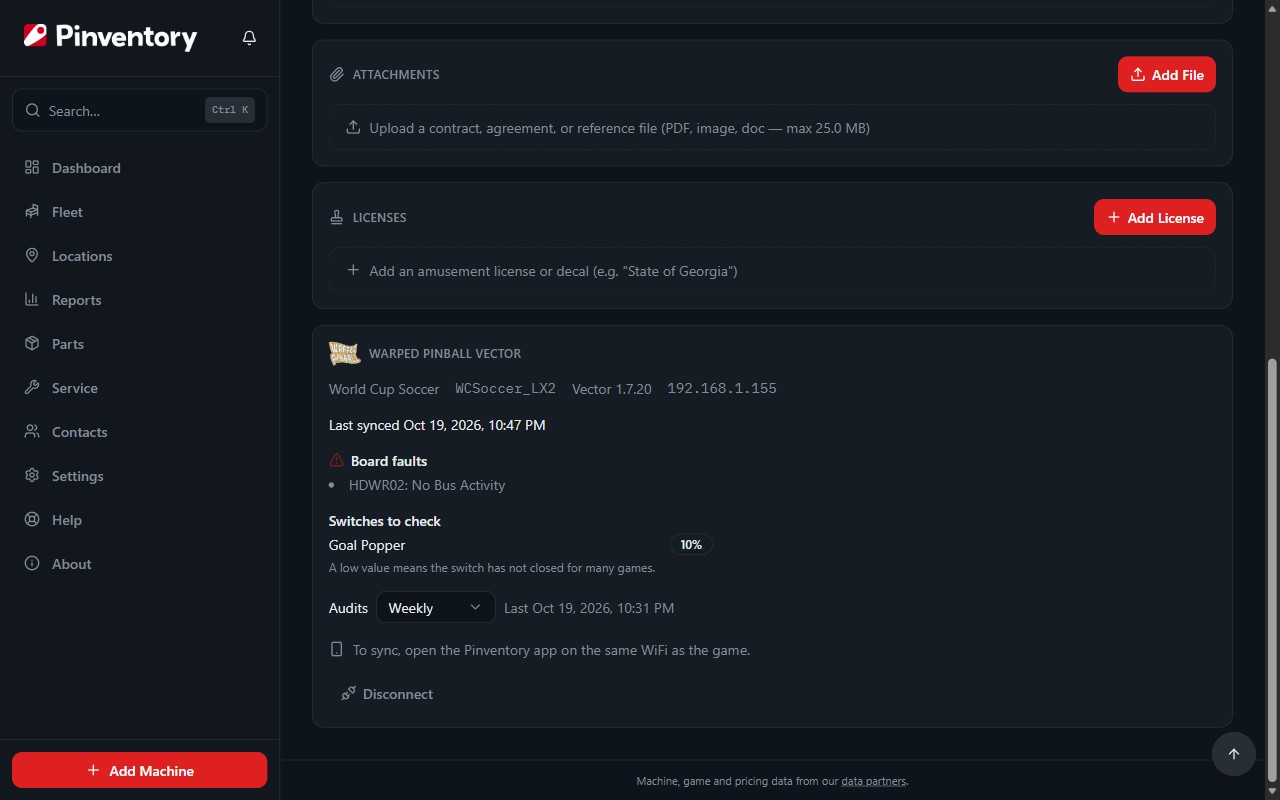Click the Parts box icon
The height and width of the screenshot is (800, 1280).
click(x=32, y=344)
